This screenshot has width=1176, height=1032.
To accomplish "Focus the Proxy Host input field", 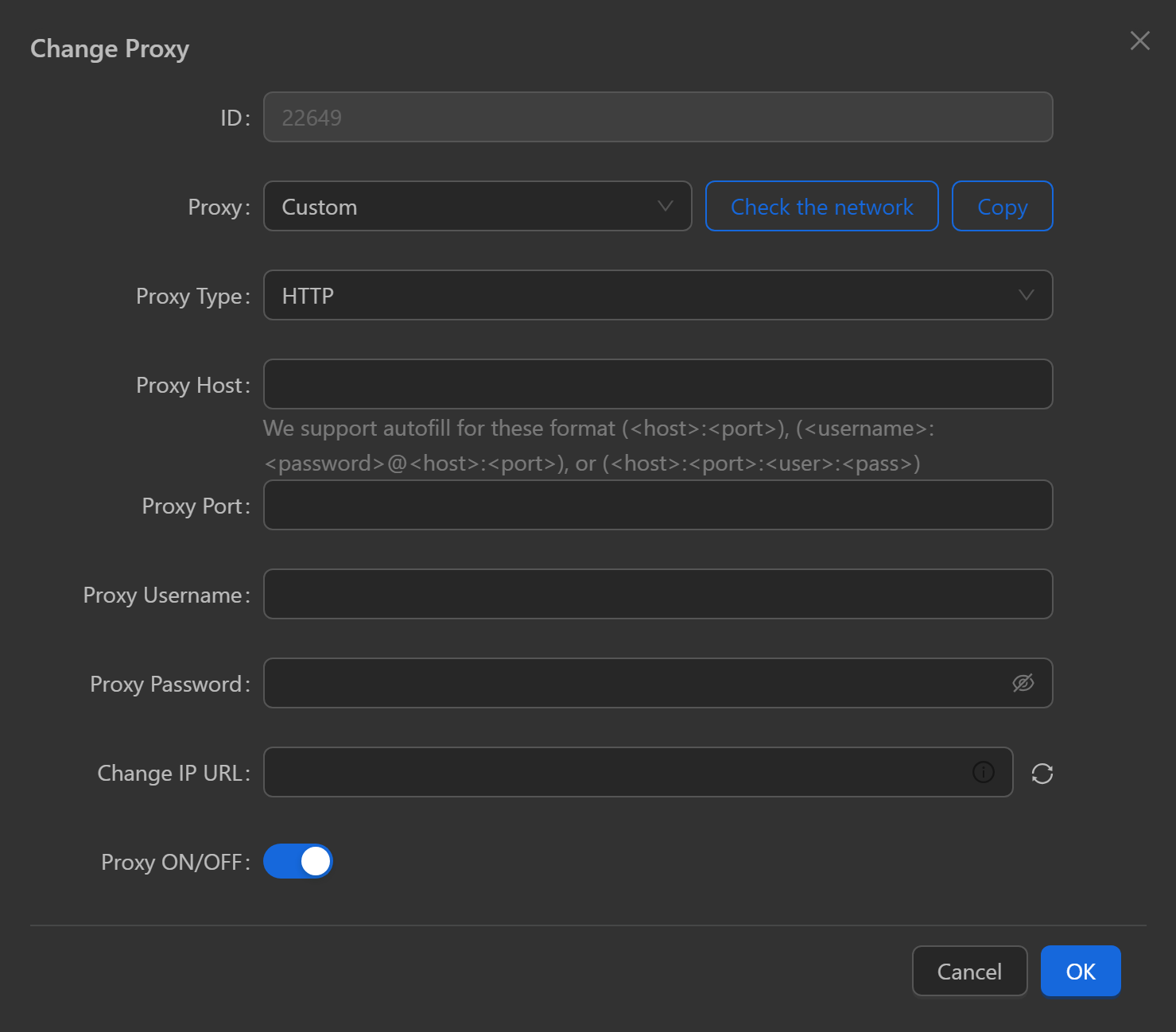I will (x=658, y=385).
